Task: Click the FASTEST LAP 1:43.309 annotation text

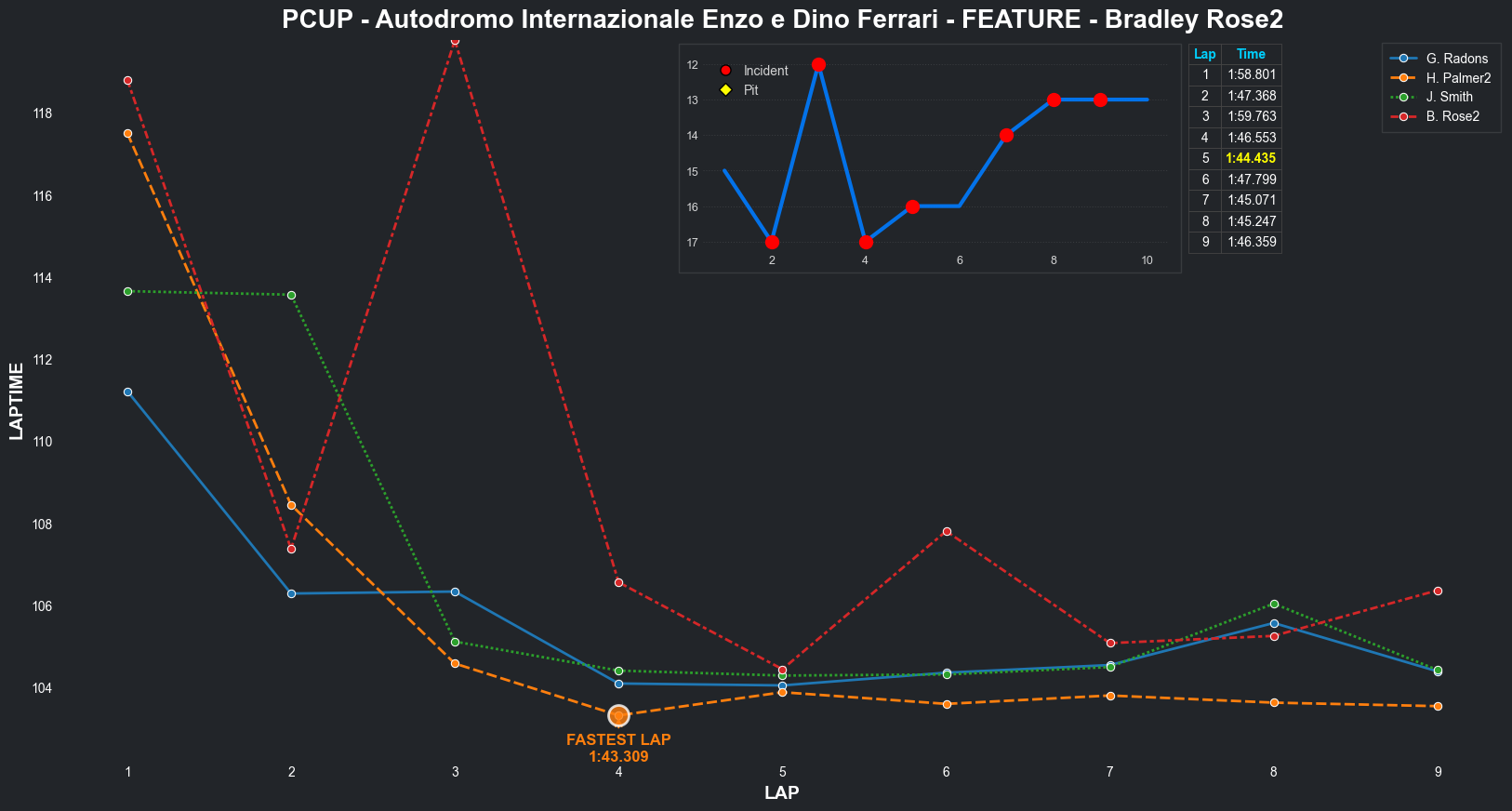Action: tap(618, 748)
